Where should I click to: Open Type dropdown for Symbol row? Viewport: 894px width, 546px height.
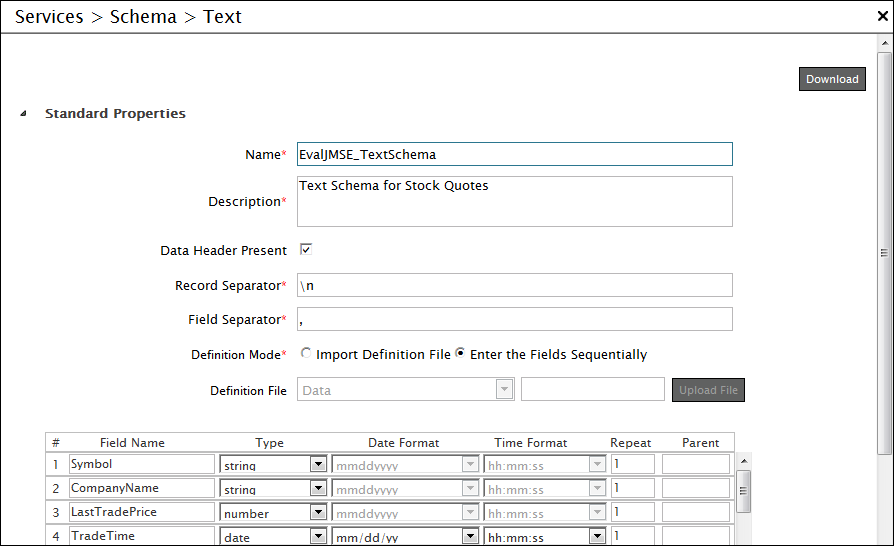[x=318, y=464]
